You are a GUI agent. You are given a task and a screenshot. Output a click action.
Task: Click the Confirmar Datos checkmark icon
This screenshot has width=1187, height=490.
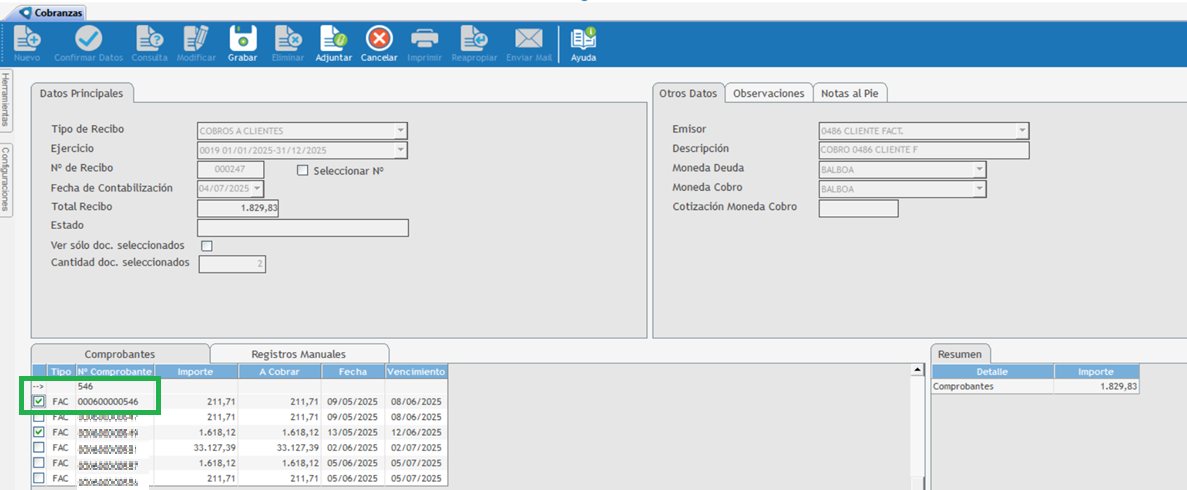coord(89,40)
